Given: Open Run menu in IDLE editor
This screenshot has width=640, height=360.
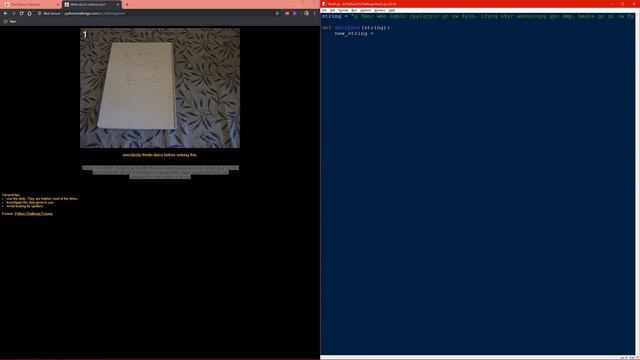Looking at the screenshot, I should tap(354, 10).
